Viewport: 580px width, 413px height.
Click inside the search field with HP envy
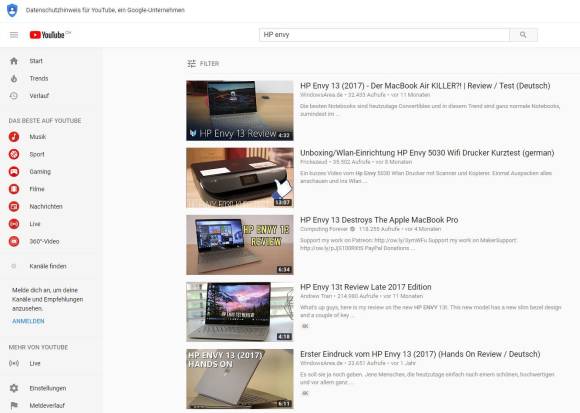click(384, 35)
